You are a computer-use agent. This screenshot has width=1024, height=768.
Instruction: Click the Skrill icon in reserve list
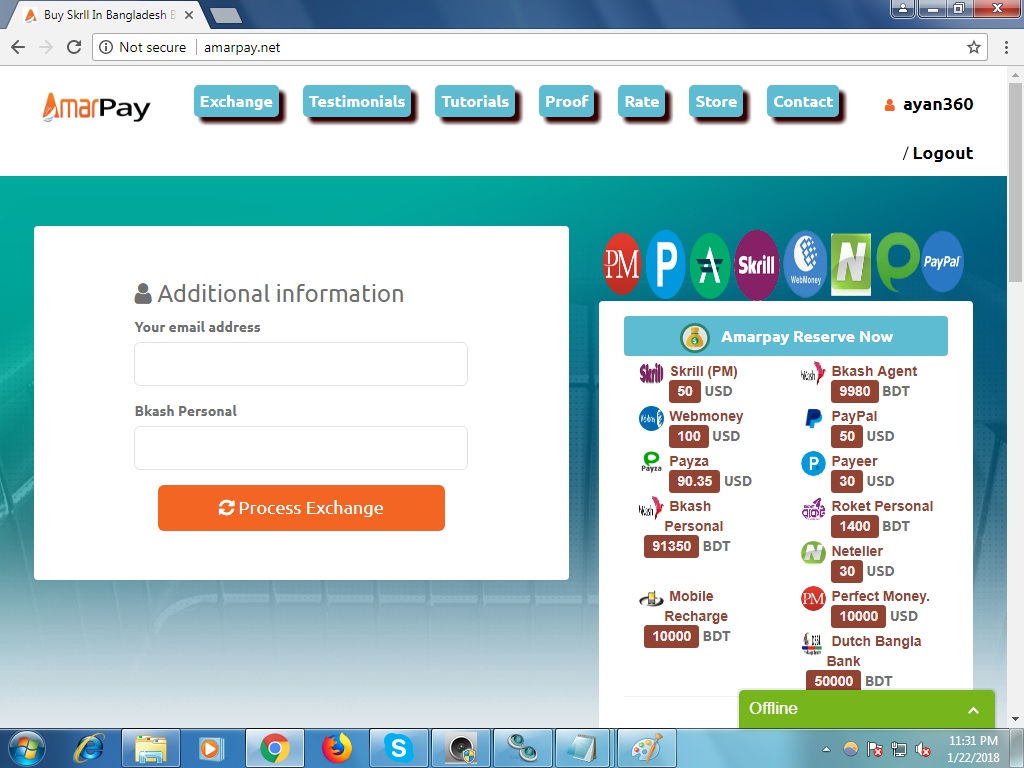click(651, 374)
